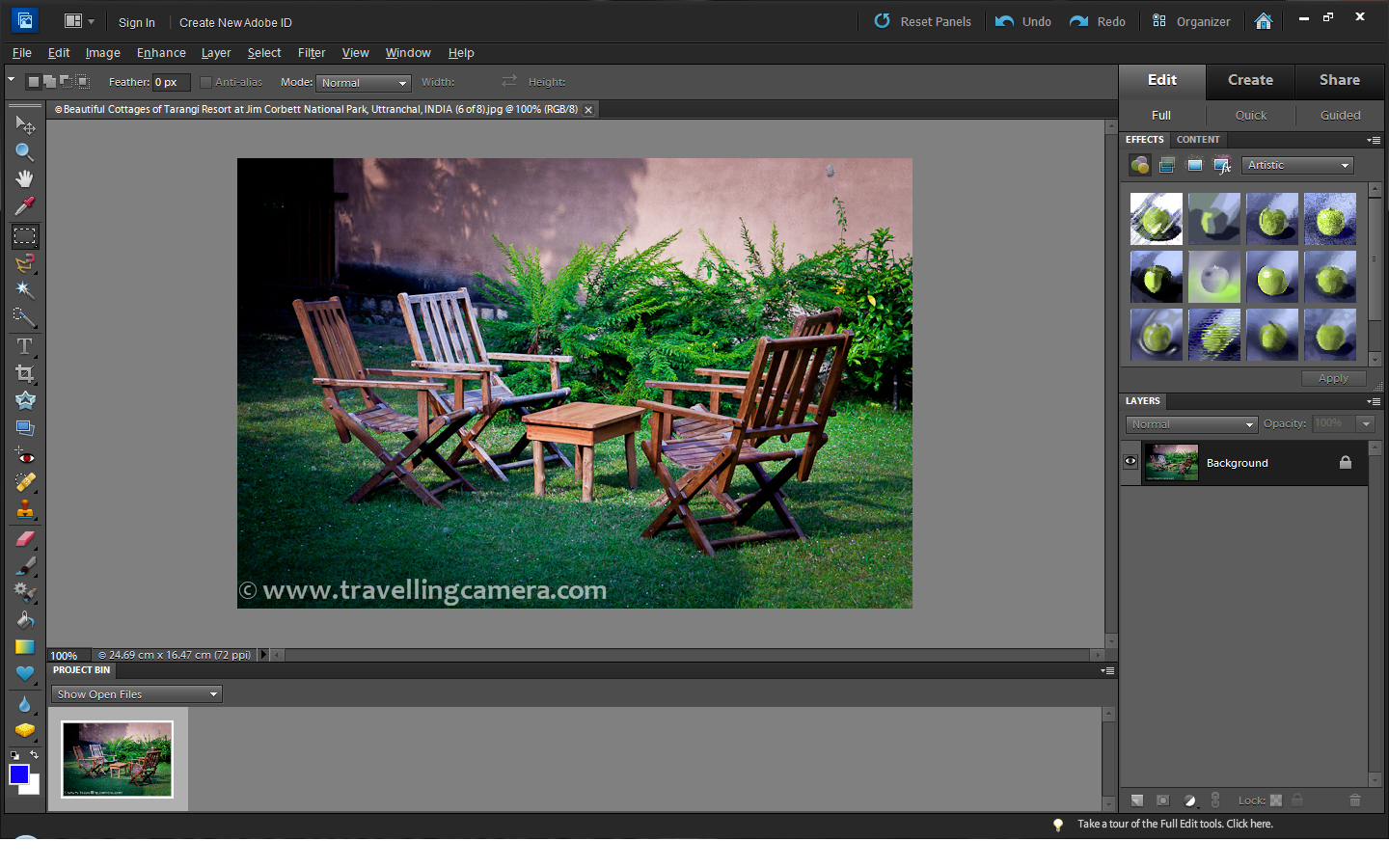Image resolution: width=1389 pixels, height=868 pixels.
Task: Open the Layer menu
Action: coord(216,53)
